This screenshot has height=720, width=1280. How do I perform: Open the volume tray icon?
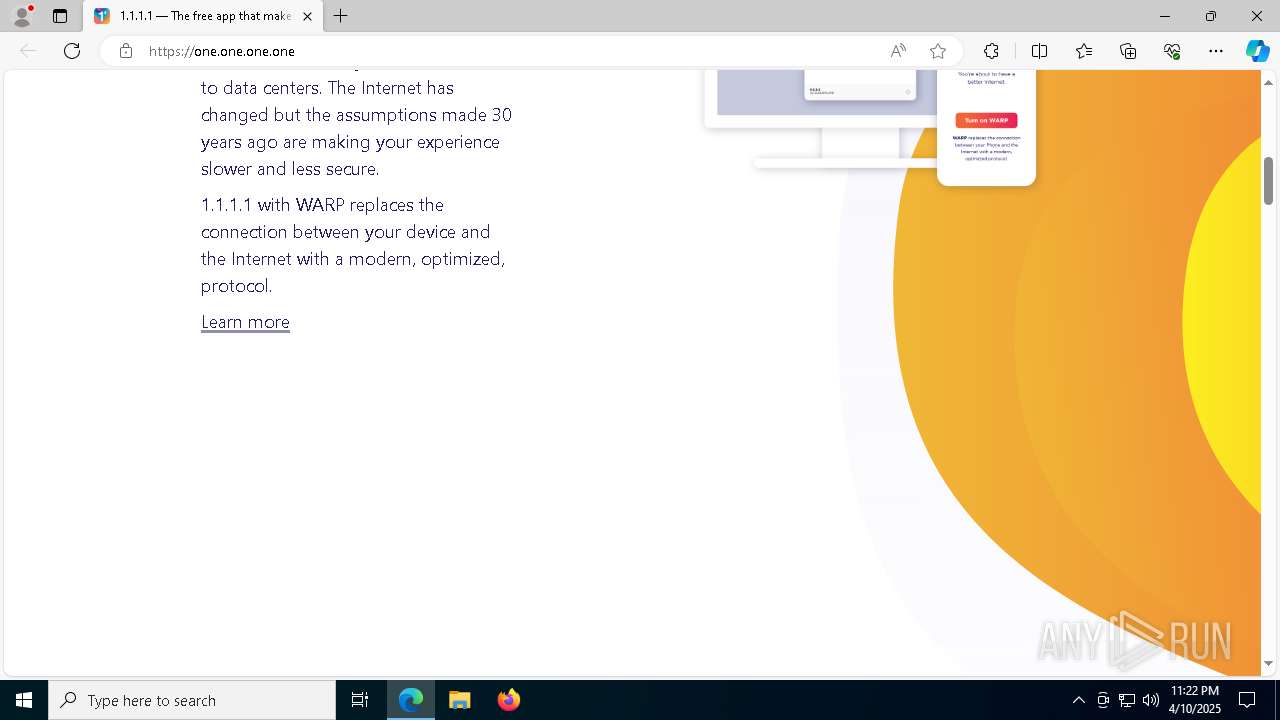(x=1151, y=700)
